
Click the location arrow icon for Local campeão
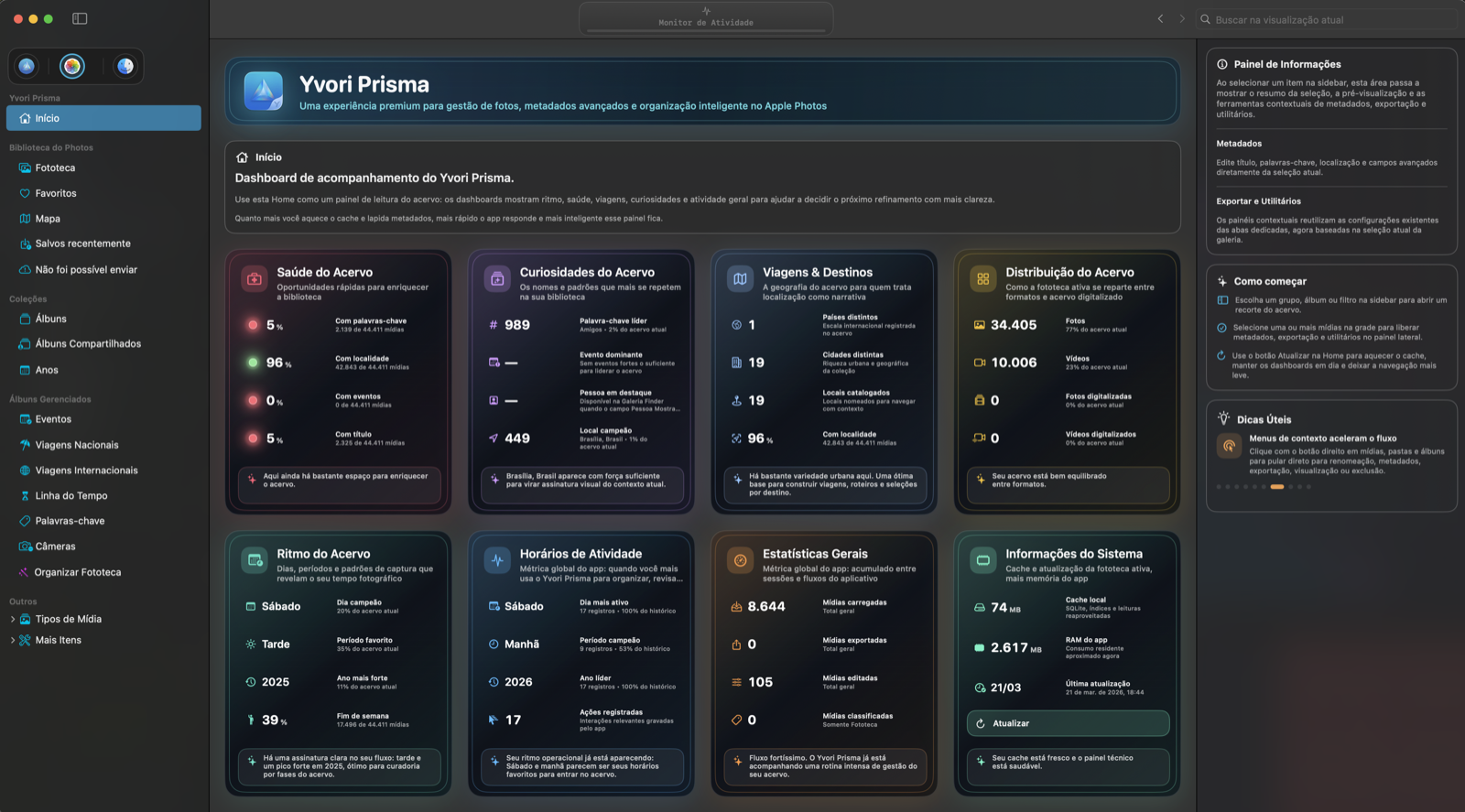[494, 438]
